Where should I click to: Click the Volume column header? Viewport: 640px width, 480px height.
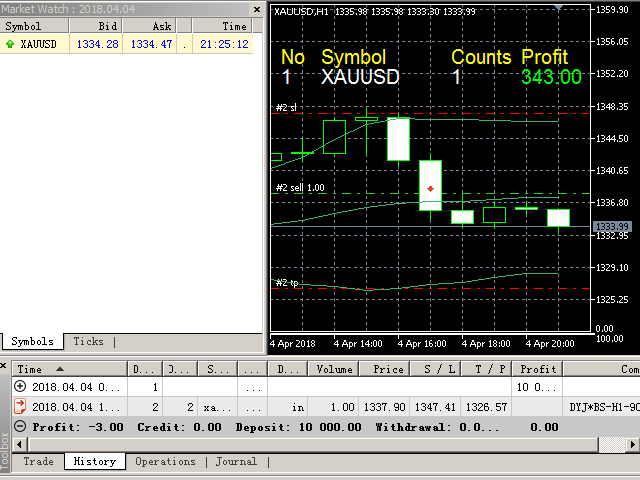pyautogui.click(x=334, y=369)
